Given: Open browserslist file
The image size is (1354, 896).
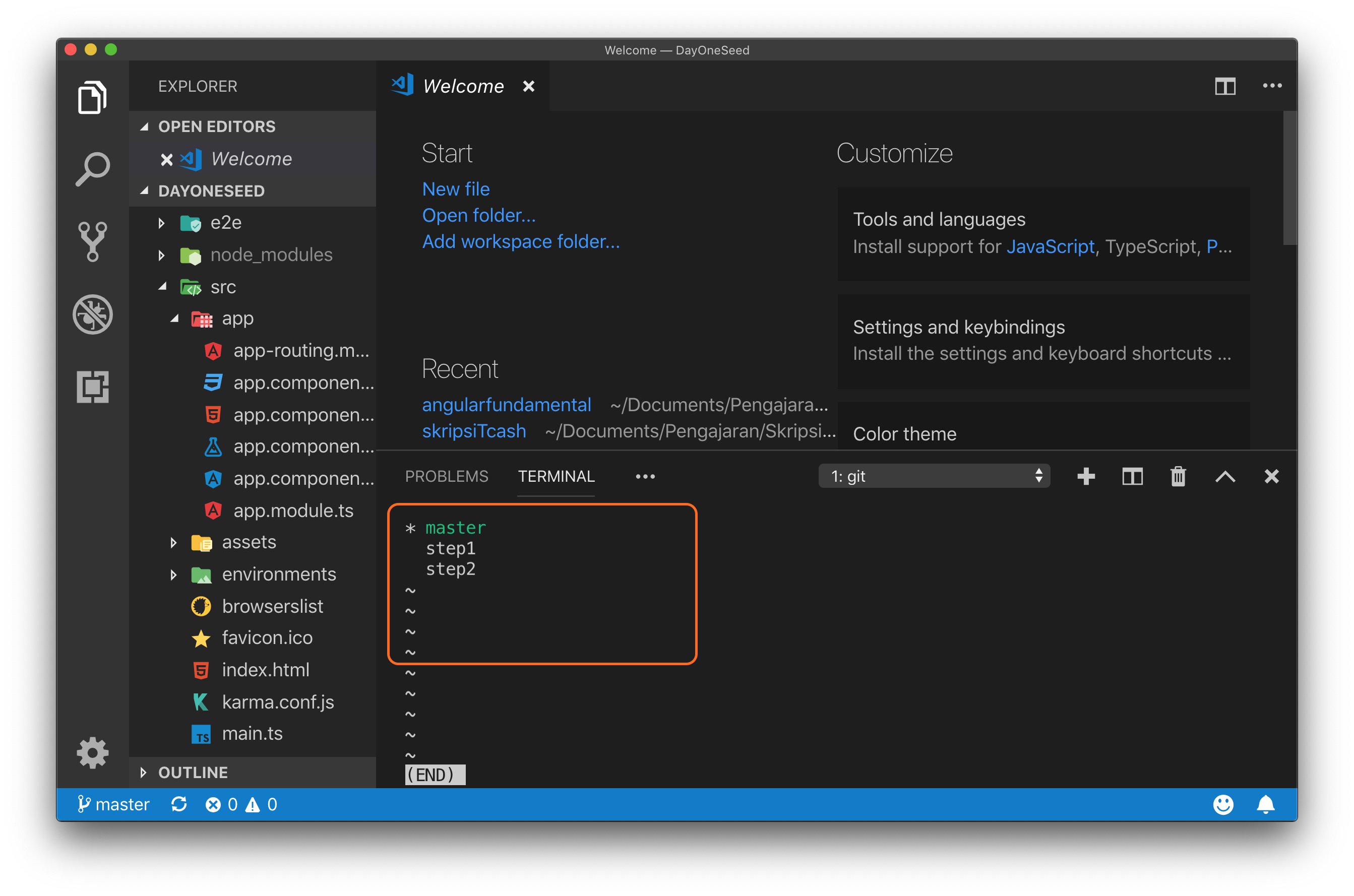Looking at the screenshot, I should pyautogui.click(x=273, y=606).
